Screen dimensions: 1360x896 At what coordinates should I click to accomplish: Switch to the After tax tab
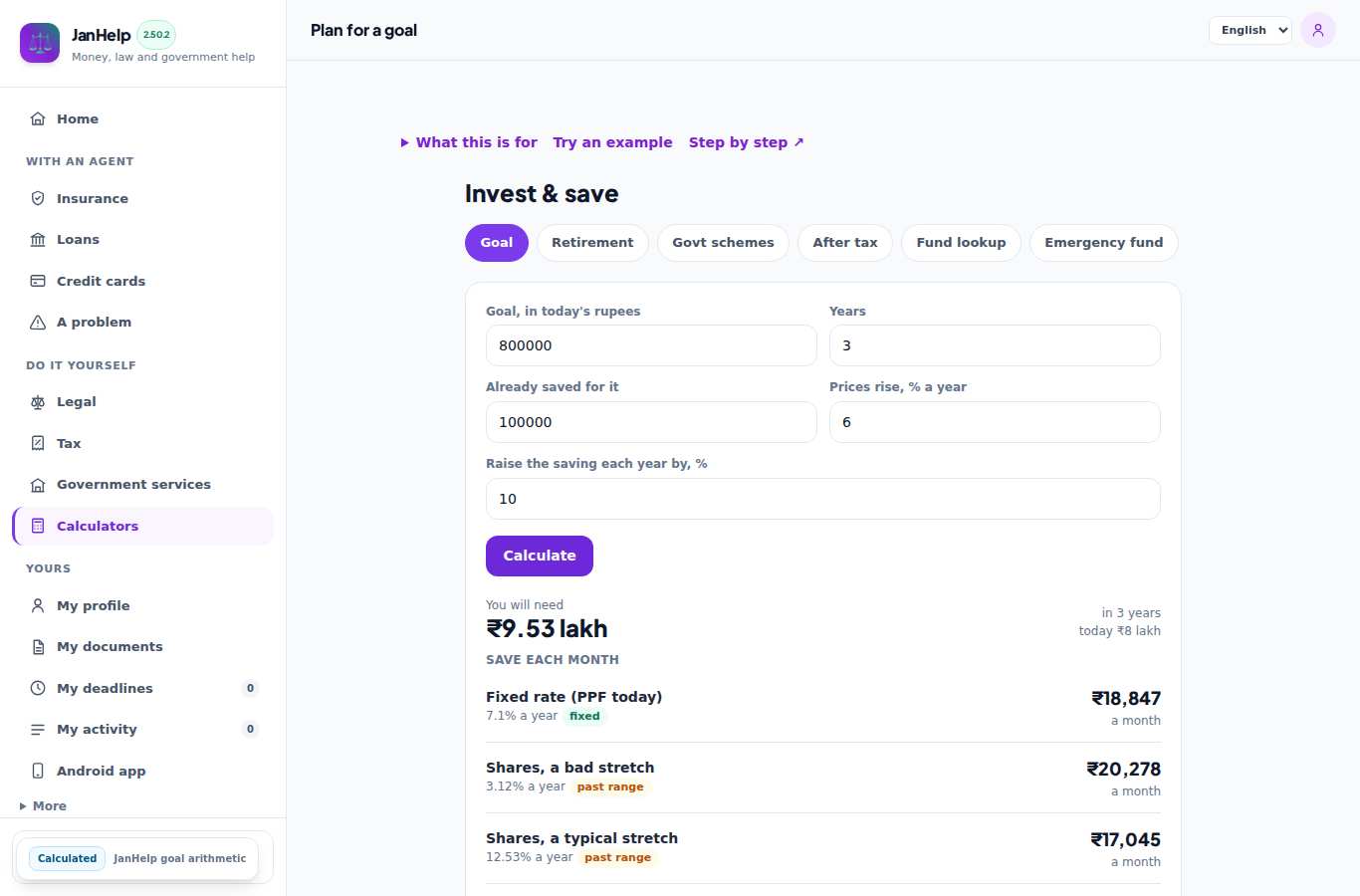(845, 243)
